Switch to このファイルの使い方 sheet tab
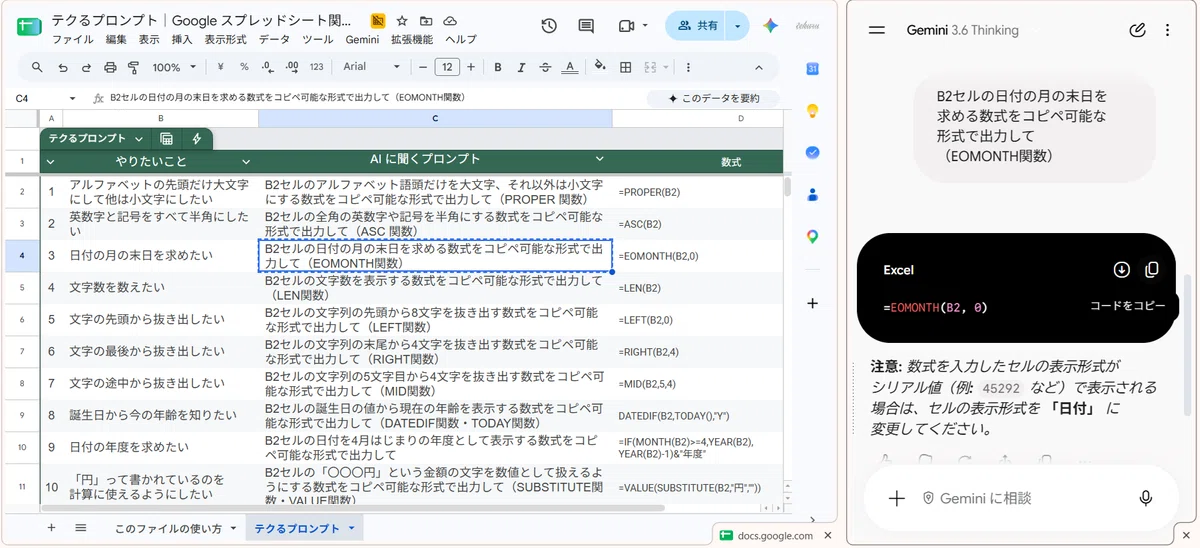 (170, 528)
